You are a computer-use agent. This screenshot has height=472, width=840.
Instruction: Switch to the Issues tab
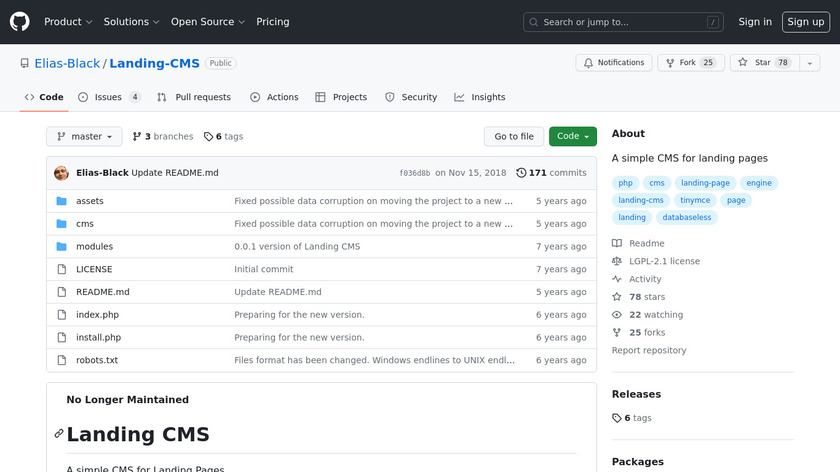coord(108,97)
